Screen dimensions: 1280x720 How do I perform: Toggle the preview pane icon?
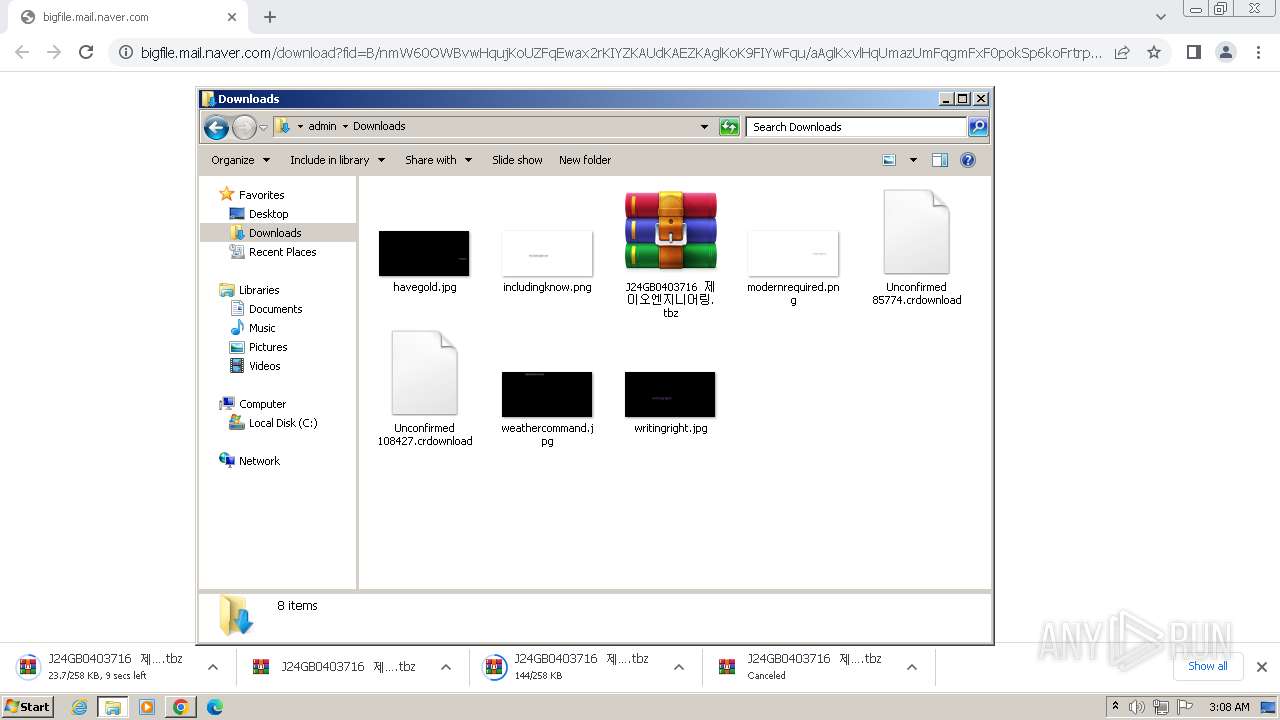[940, 160]
